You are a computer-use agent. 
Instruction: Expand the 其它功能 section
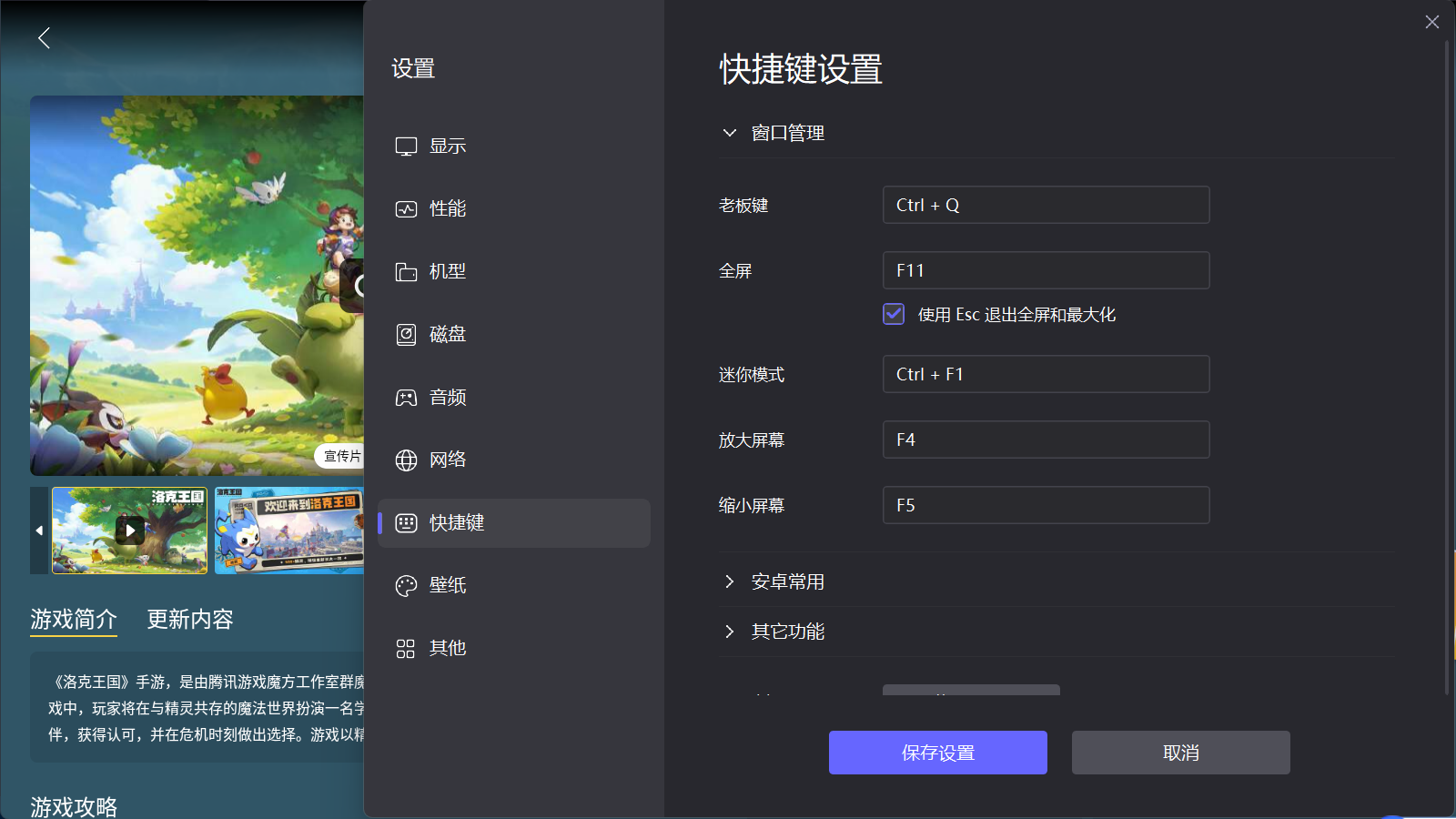coord(729,632)
